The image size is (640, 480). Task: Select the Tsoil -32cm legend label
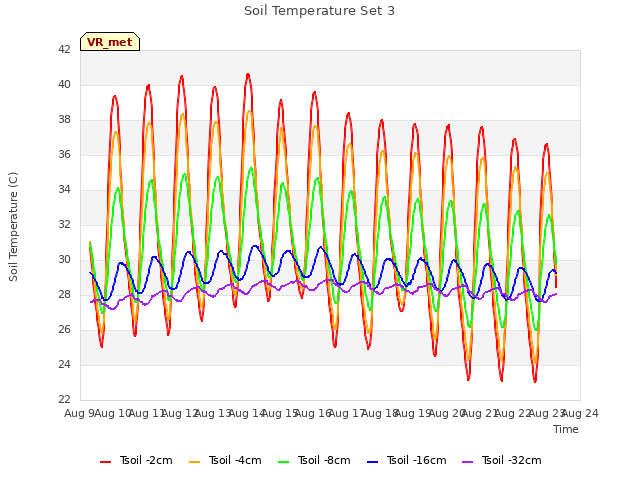(x=511, y=460)
